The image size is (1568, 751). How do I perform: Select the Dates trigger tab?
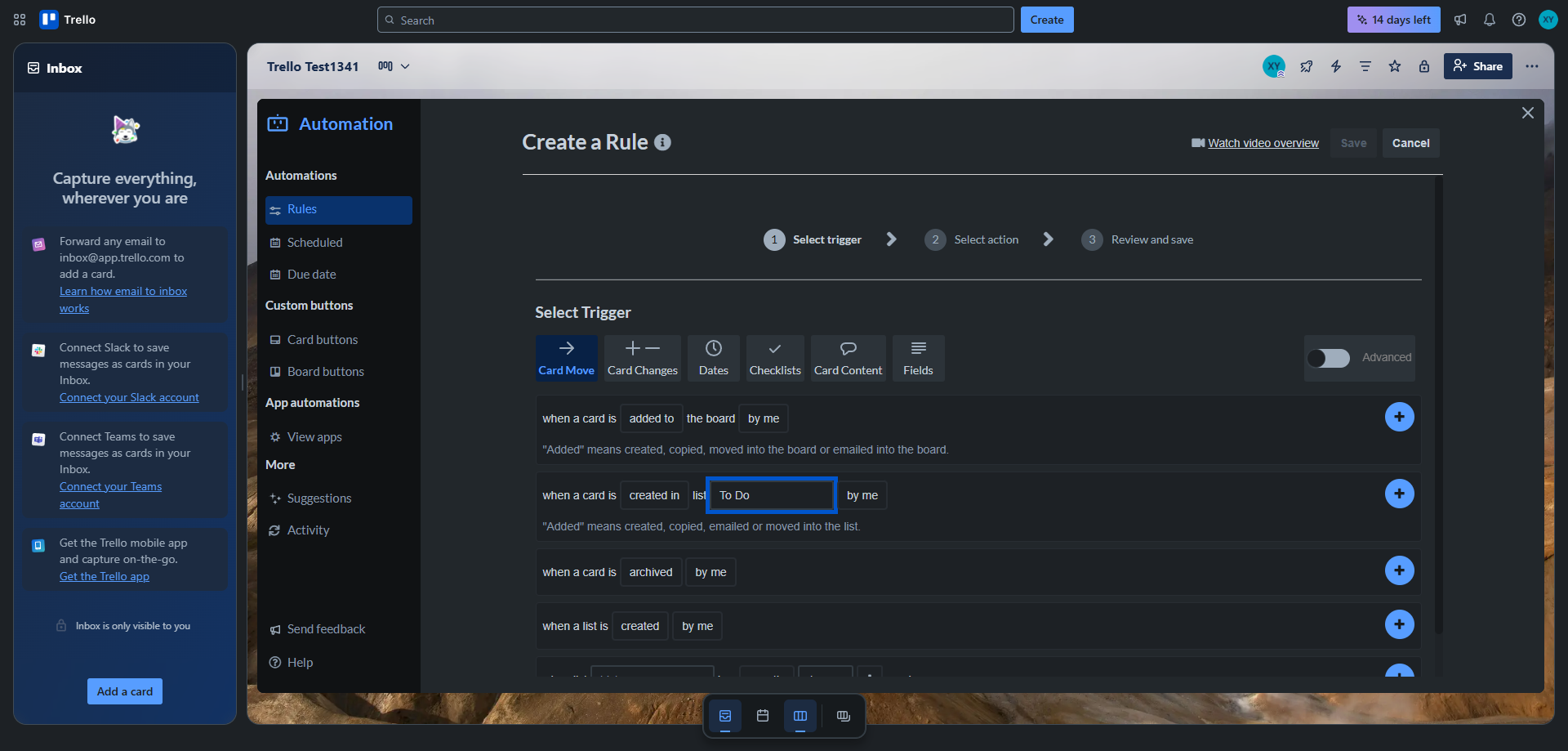pos(714,358)
